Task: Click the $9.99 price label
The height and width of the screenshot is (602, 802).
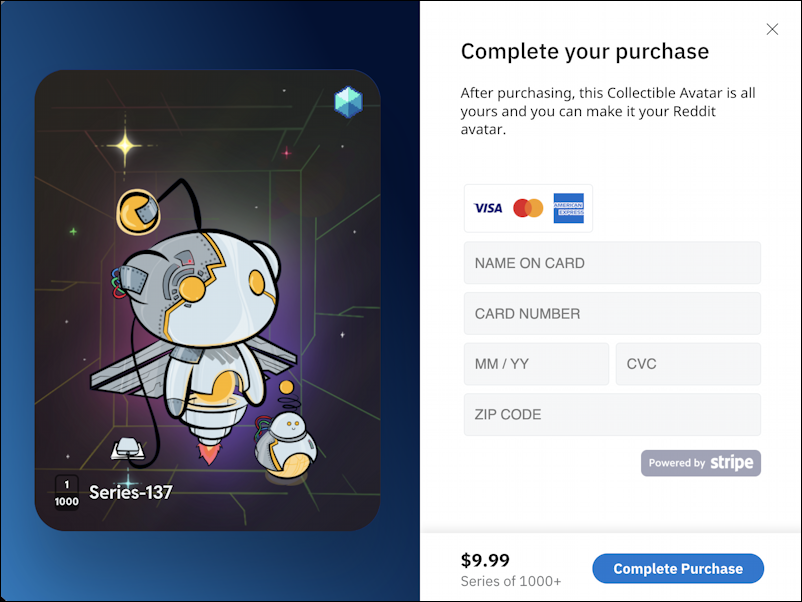Action: [485, 560]
